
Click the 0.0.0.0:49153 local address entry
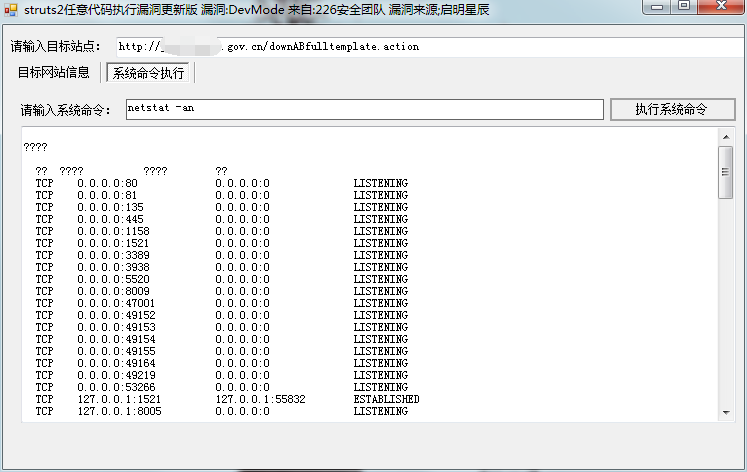click(x=116, y=327)
